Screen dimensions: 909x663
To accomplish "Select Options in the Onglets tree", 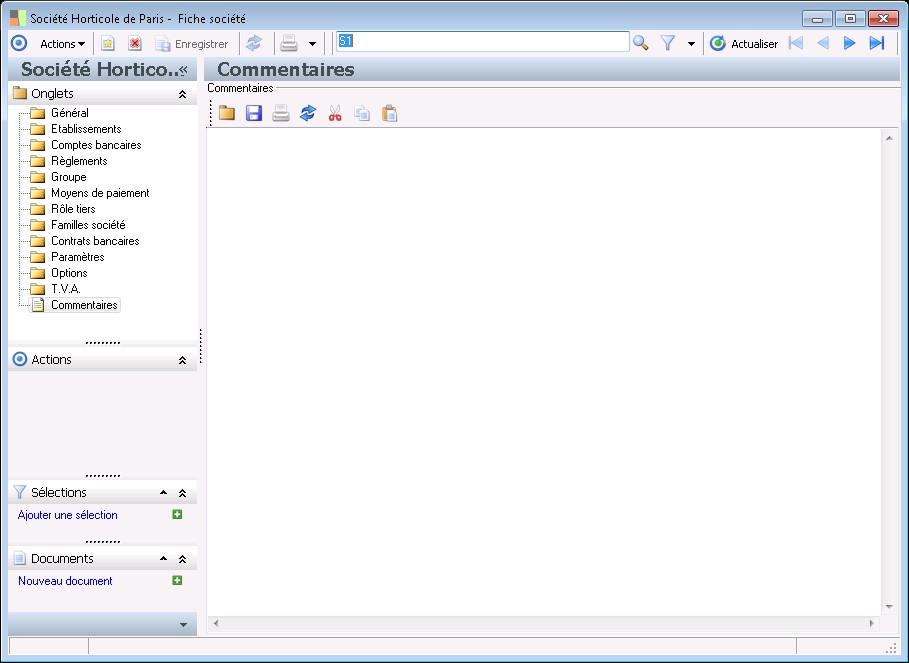I will coord(69,273).
